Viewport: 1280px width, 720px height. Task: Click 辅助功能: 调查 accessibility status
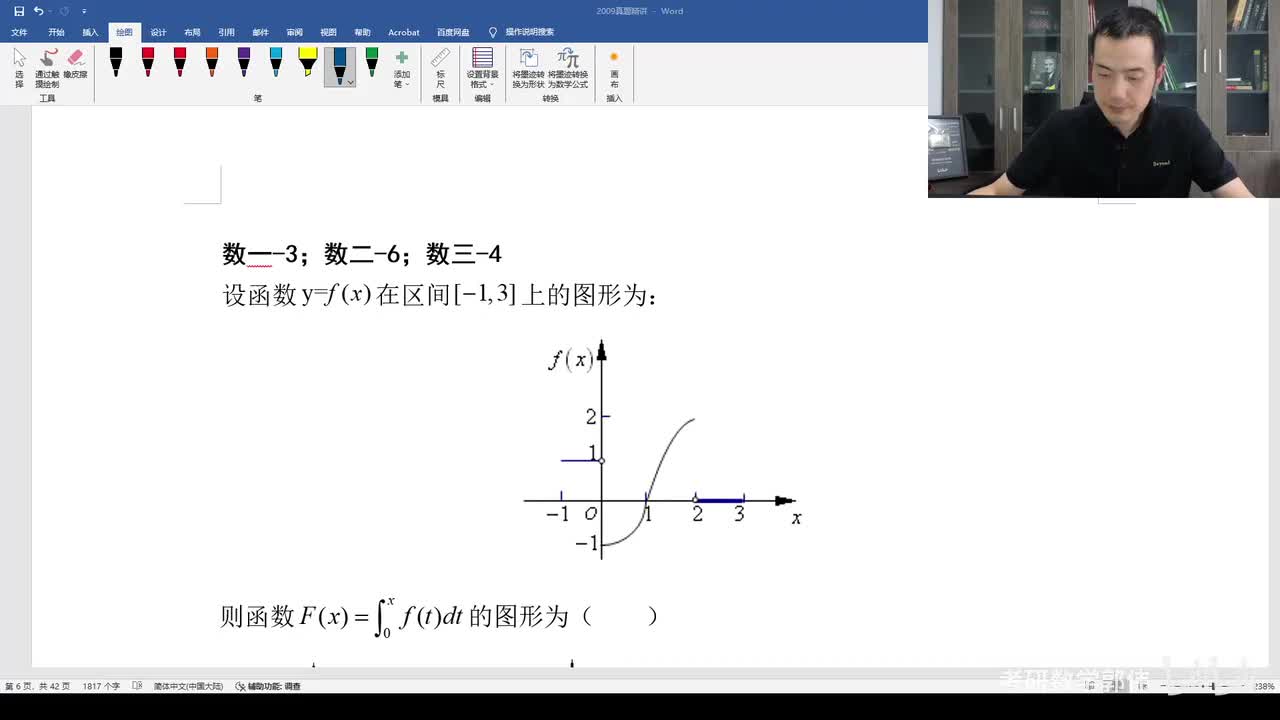tap(268, 686)
